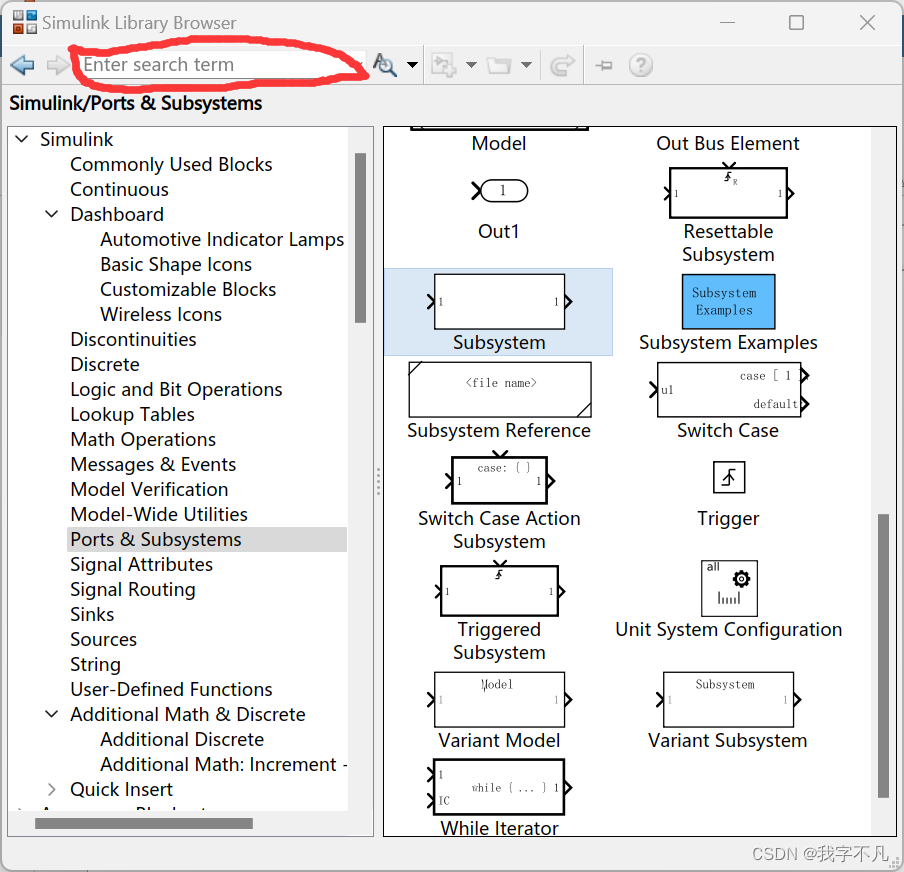The height and width of the screenshot is (872, 904).
Task: Click the forward navigation arrow
Action: pos(57,65)
